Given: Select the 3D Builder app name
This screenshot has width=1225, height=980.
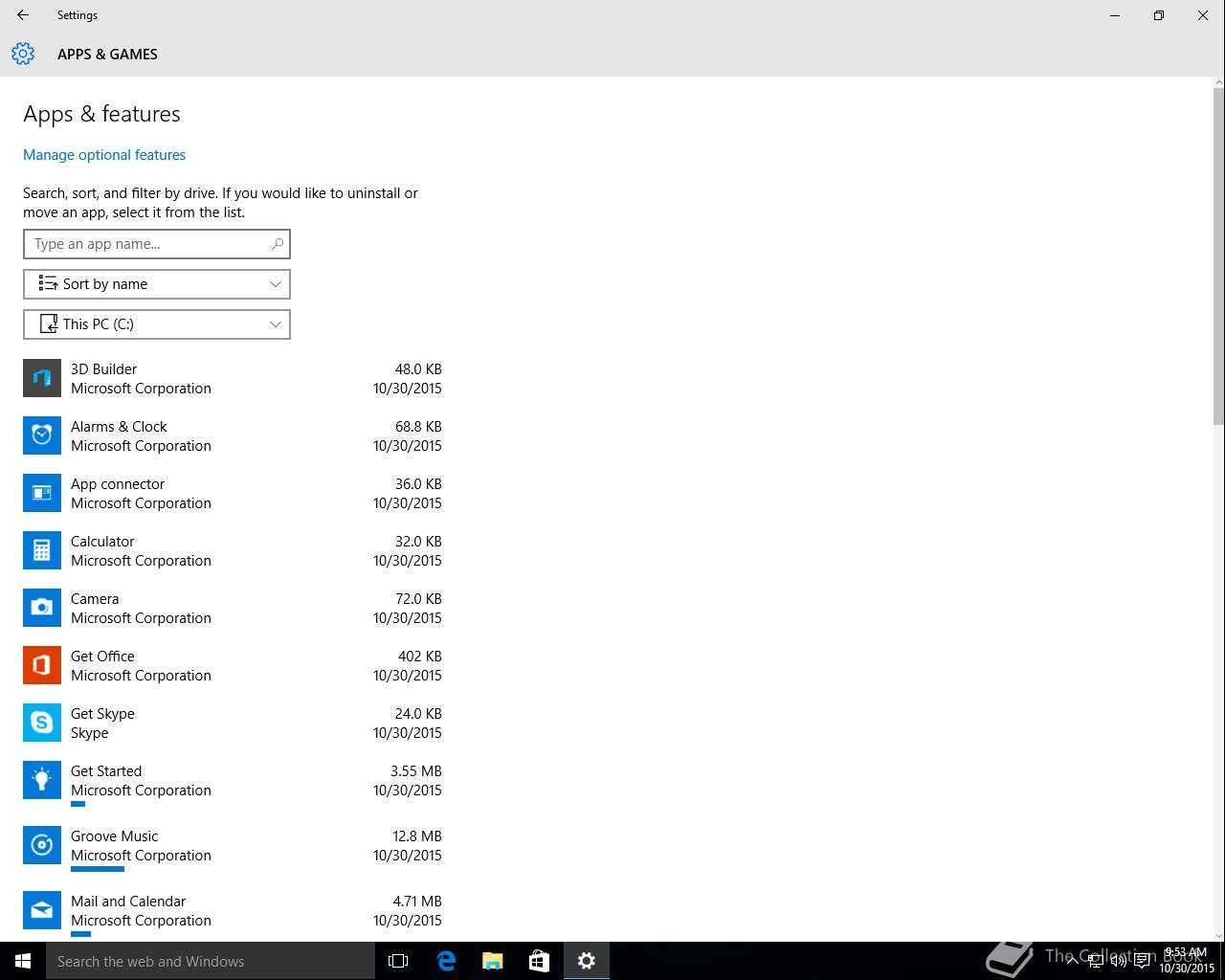Looking at the screenshot, I should tap(103, 369).
